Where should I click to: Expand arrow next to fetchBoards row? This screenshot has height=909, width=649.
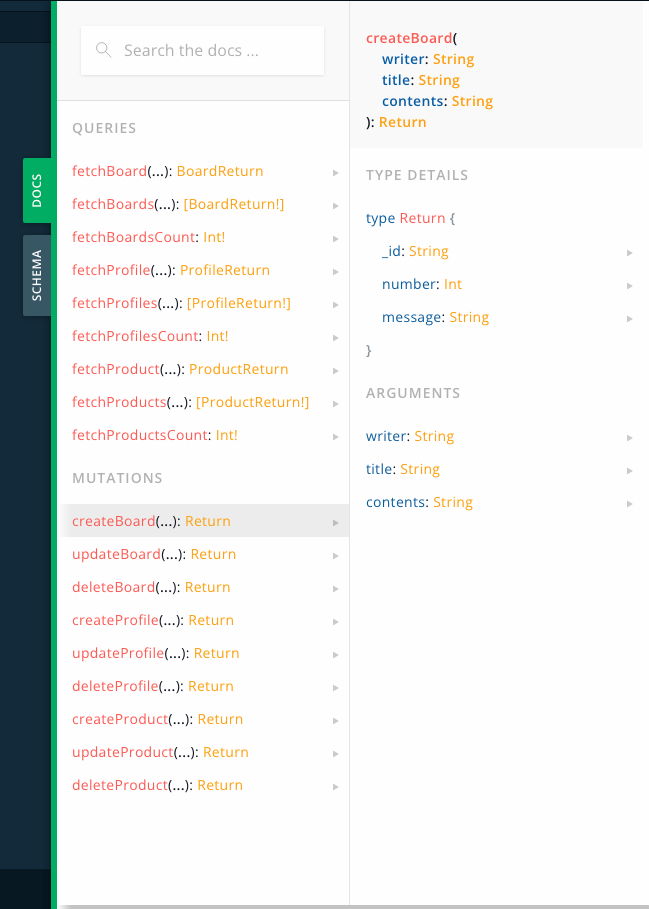(336, 206)
